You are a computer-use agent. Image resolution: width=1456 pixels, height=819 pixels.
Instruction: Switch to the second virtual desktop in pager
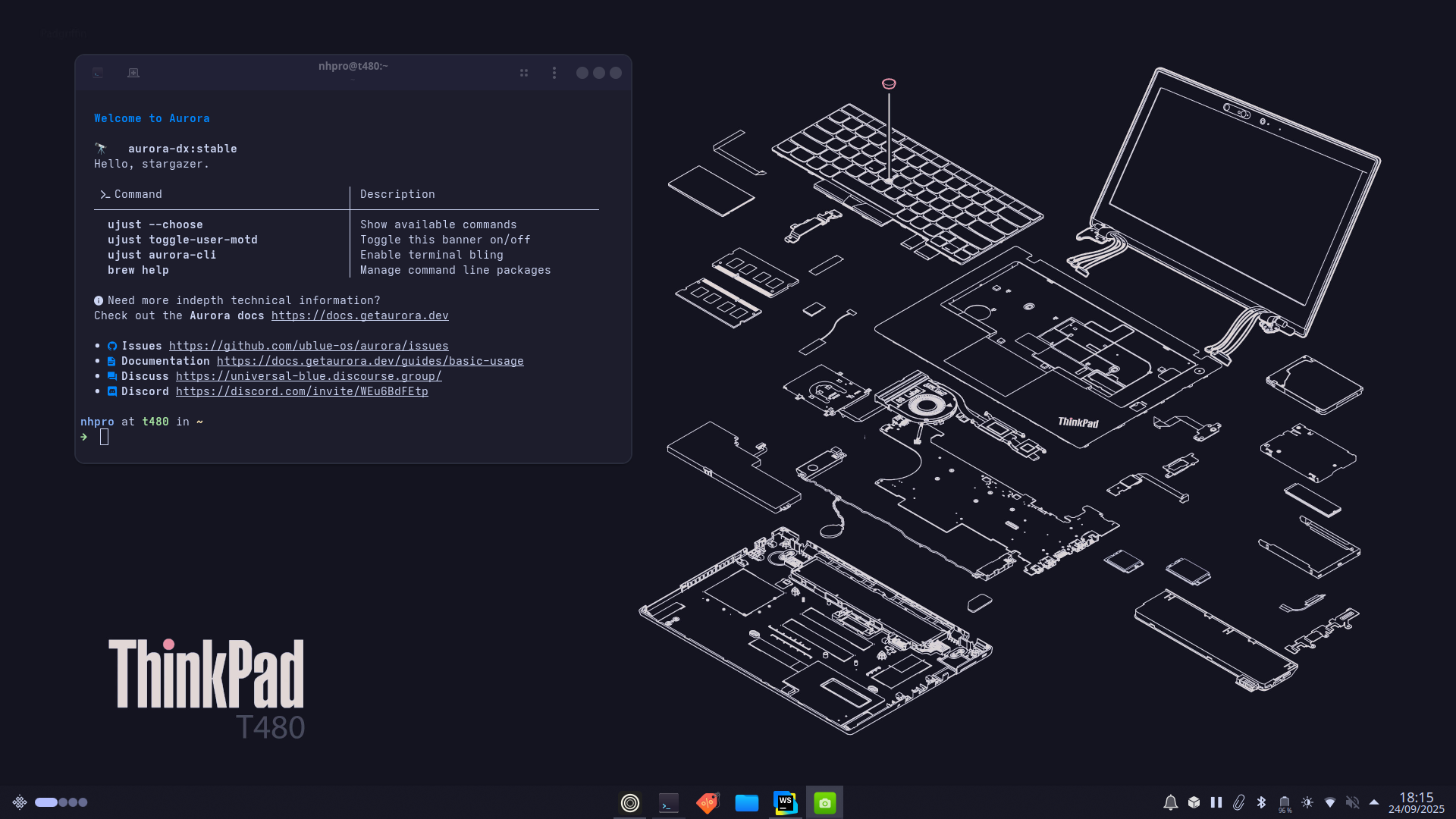[63, 802]
